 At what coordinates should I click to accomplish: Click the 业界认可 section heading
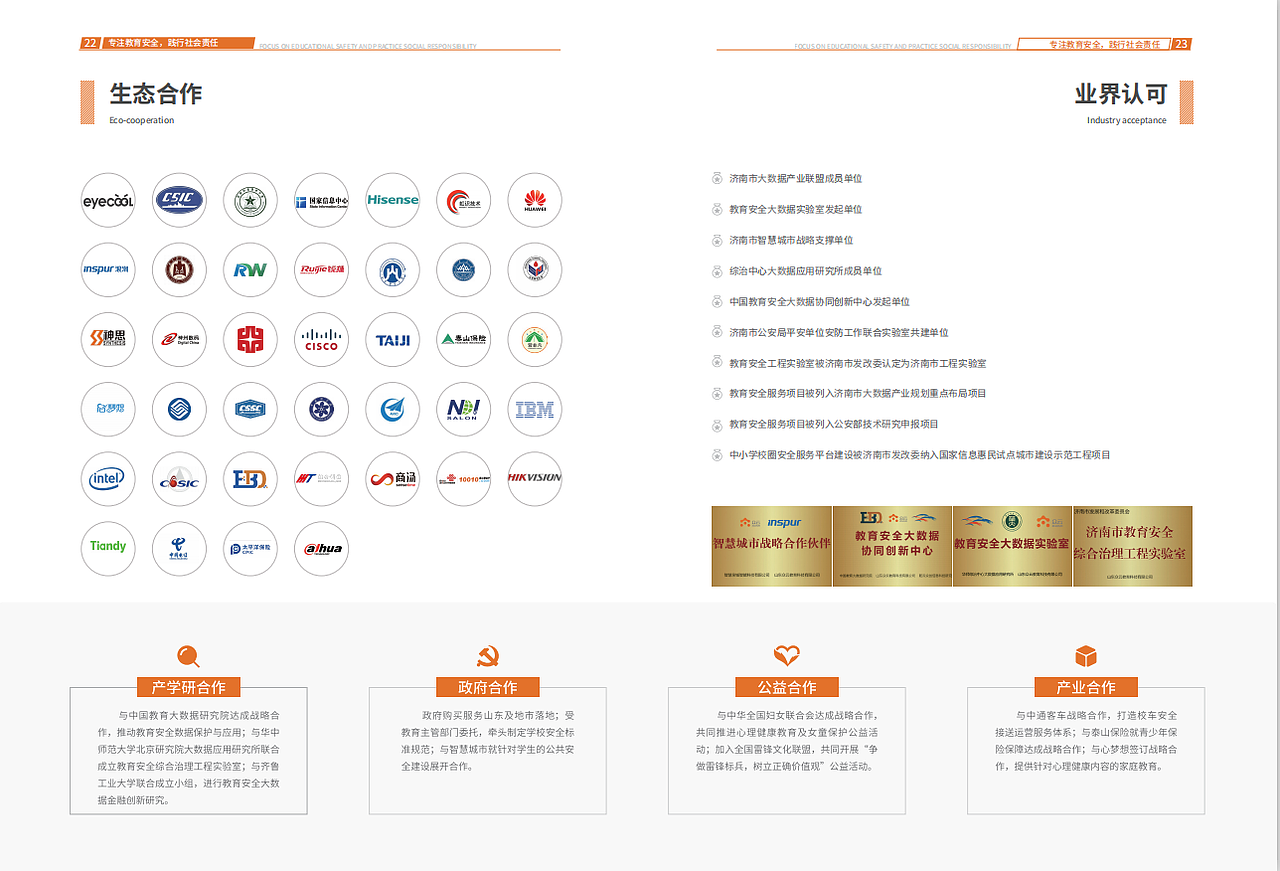[x=1120, y=94]
